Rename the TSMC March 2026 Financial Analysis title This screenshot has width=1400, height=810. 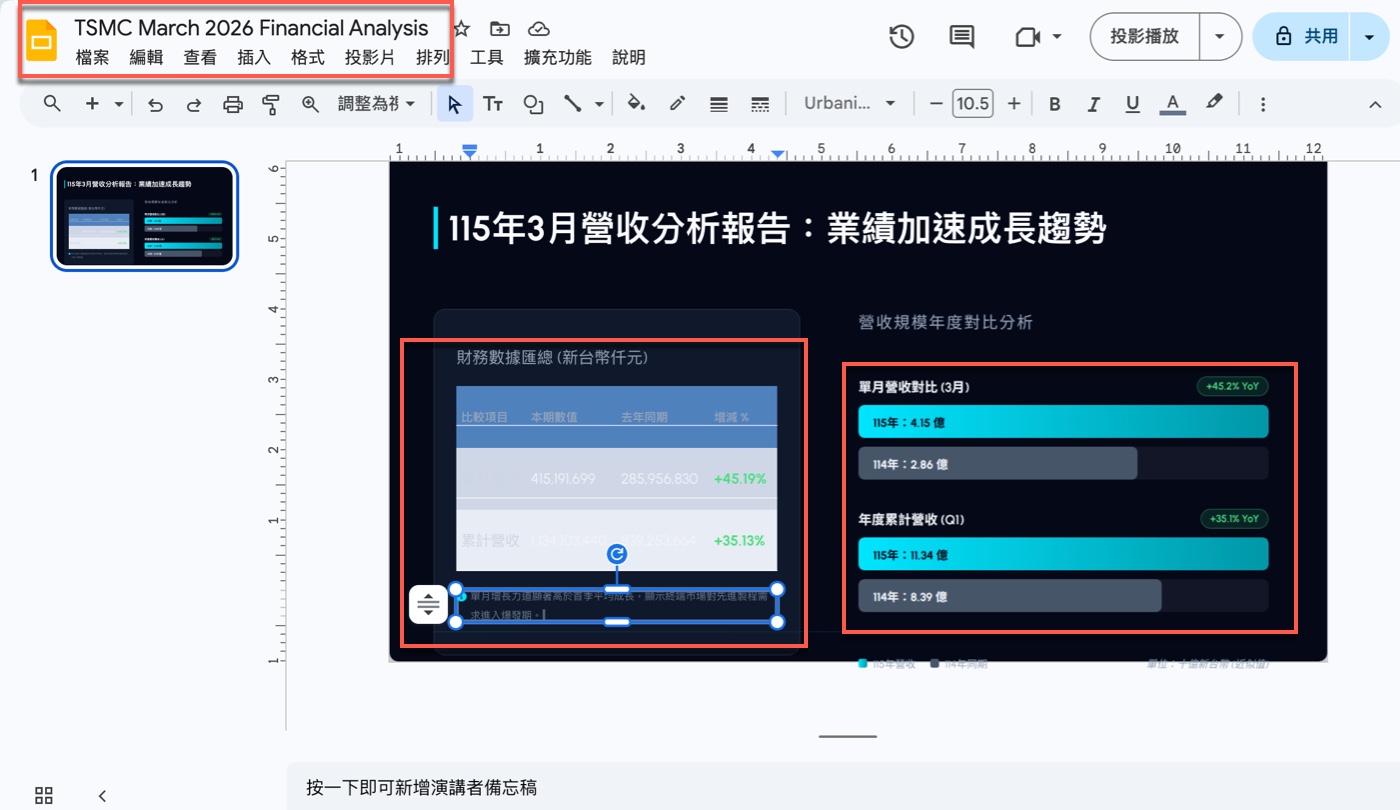251,28
